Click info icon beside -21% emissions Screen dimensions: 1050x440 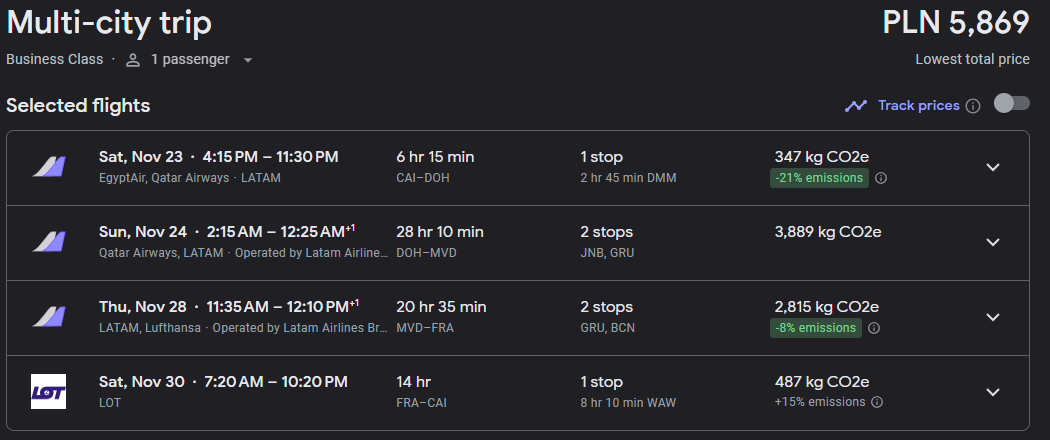tap(881, 178)
